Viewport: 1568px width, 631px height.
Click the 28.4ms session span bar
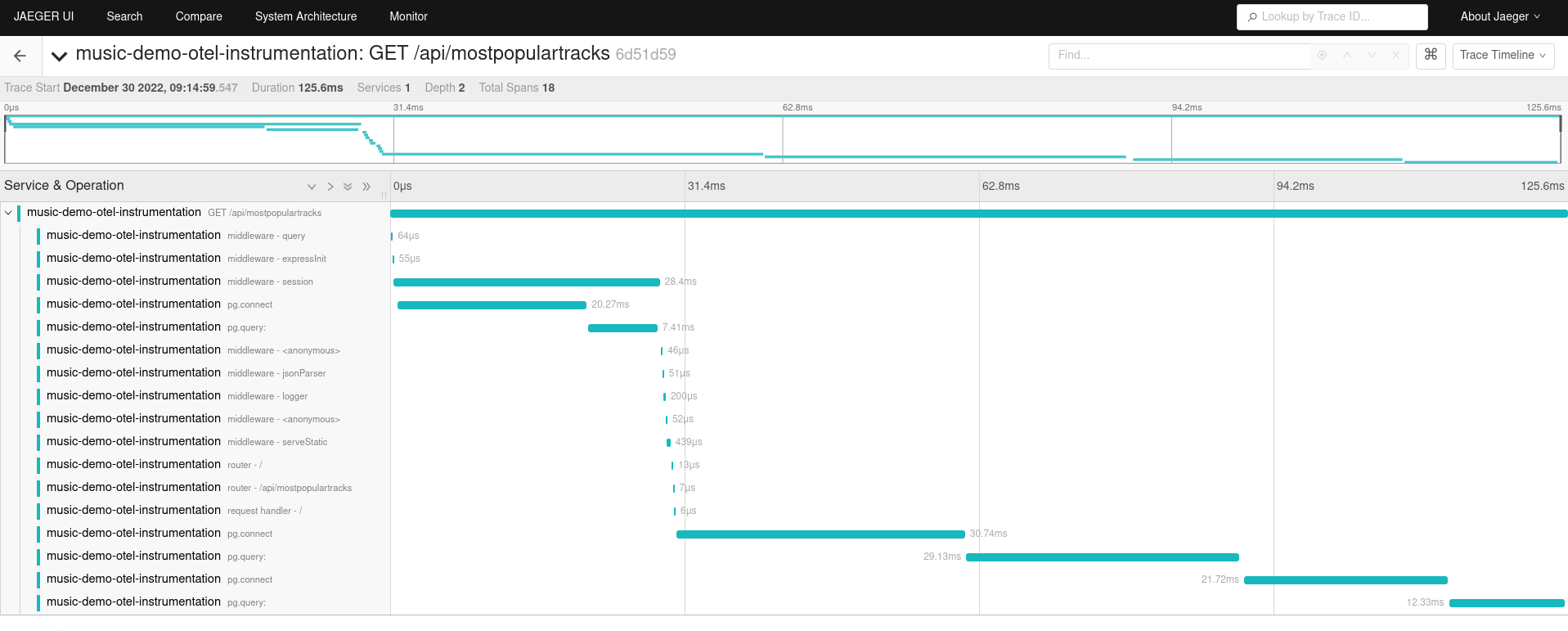(526, 282)
